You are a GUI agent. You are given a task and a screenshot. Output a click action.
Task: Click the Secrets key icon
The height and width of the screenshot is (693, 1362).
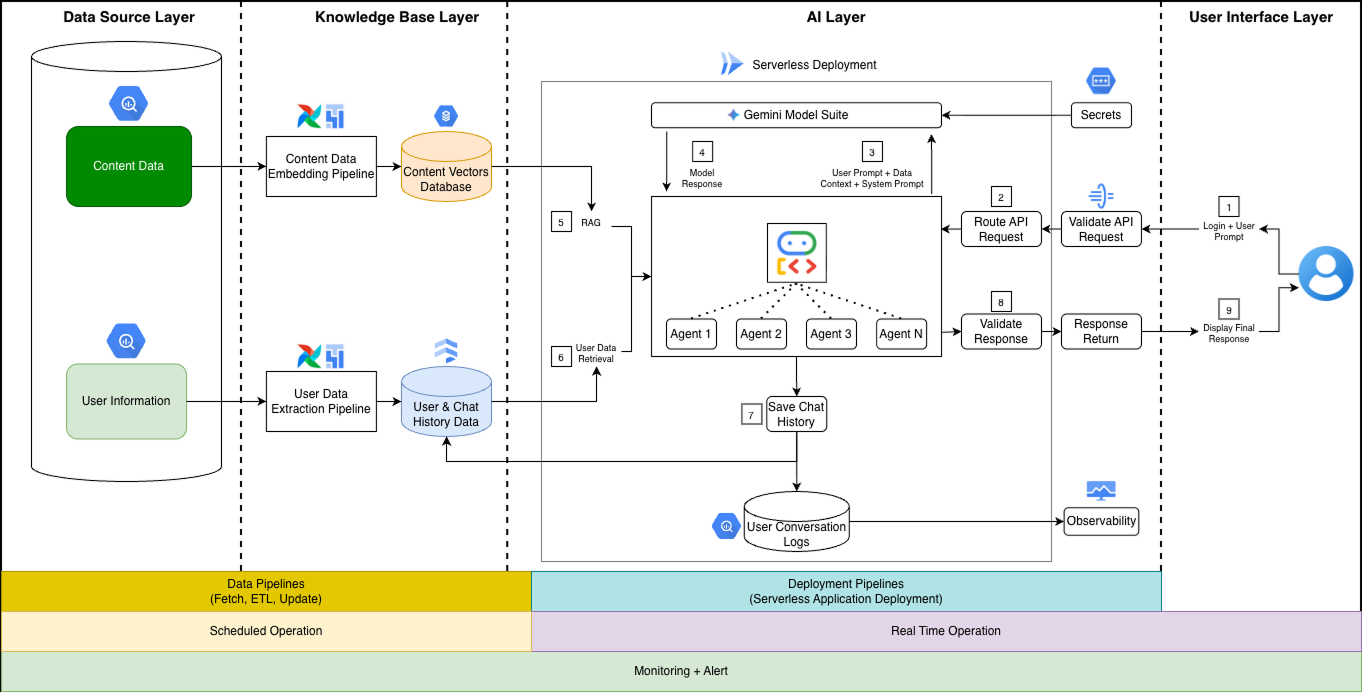1101,81
